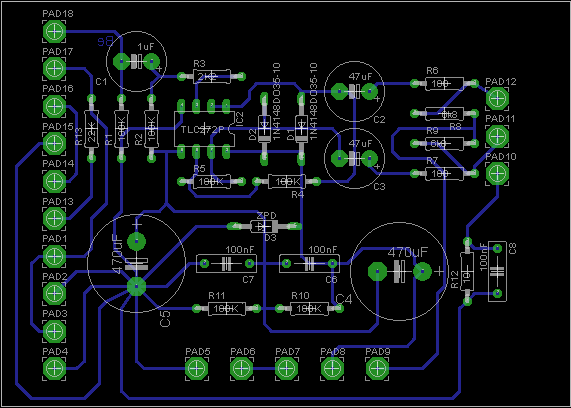This screenshot has width=571, height=408.
Task: Click the 470uF capacitor C4
Action: click(399, 271)
